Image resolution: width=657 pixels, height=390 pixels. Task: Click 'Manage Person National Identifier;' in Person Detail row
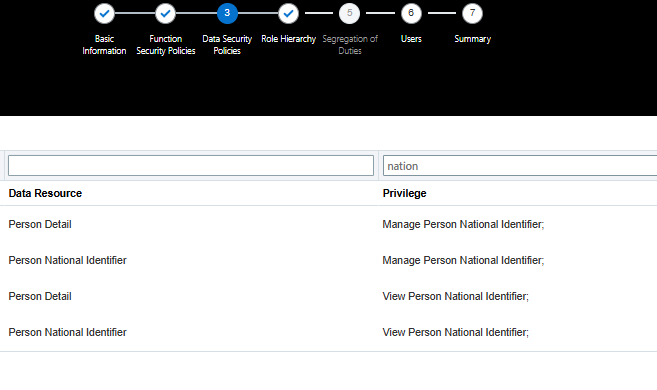tap(463, 224)
